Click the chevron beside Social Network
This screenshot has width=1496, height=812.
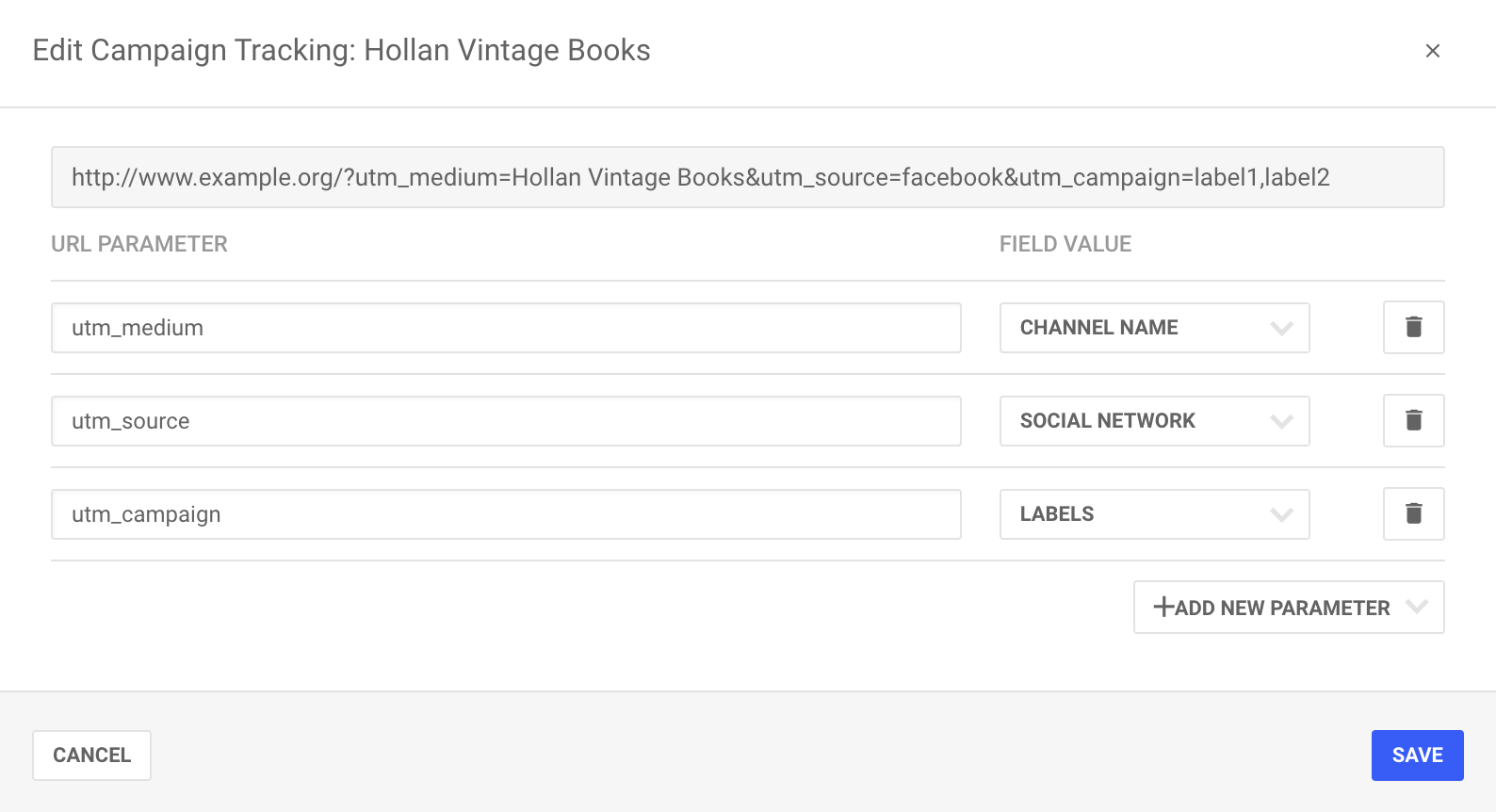(1281, 422)
